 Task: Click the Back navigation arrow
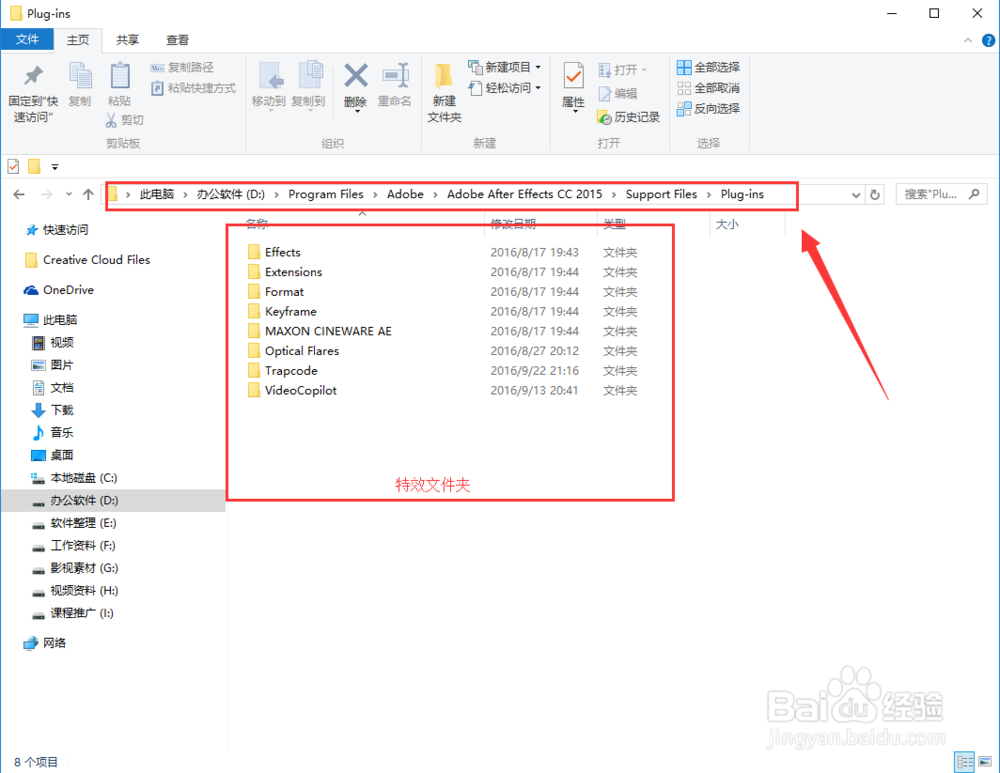point(19,195)
